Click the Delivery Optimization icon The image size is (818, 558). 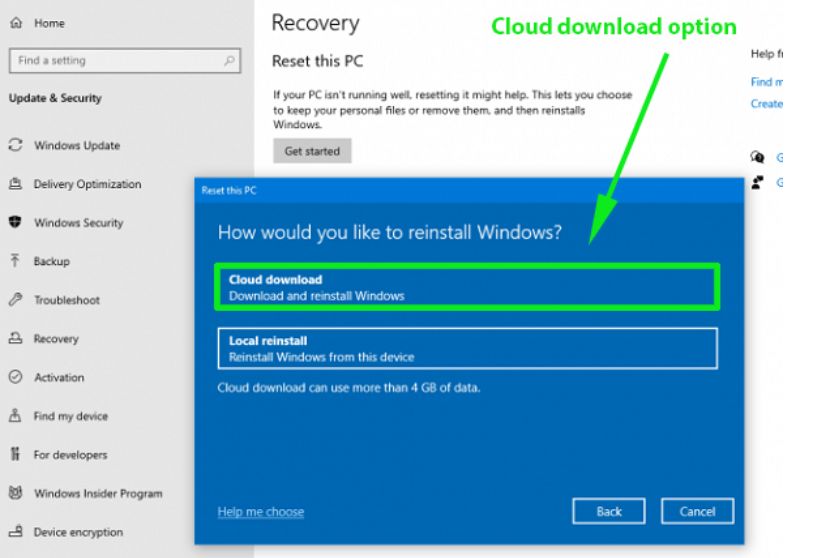pos(16,184)
